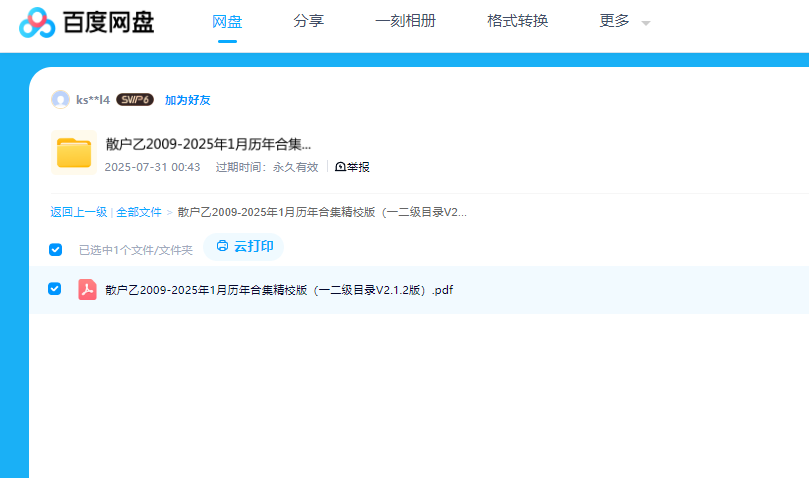809x478 pixels.
Task: Click the printer icon in 云打印
Action: 222,246
